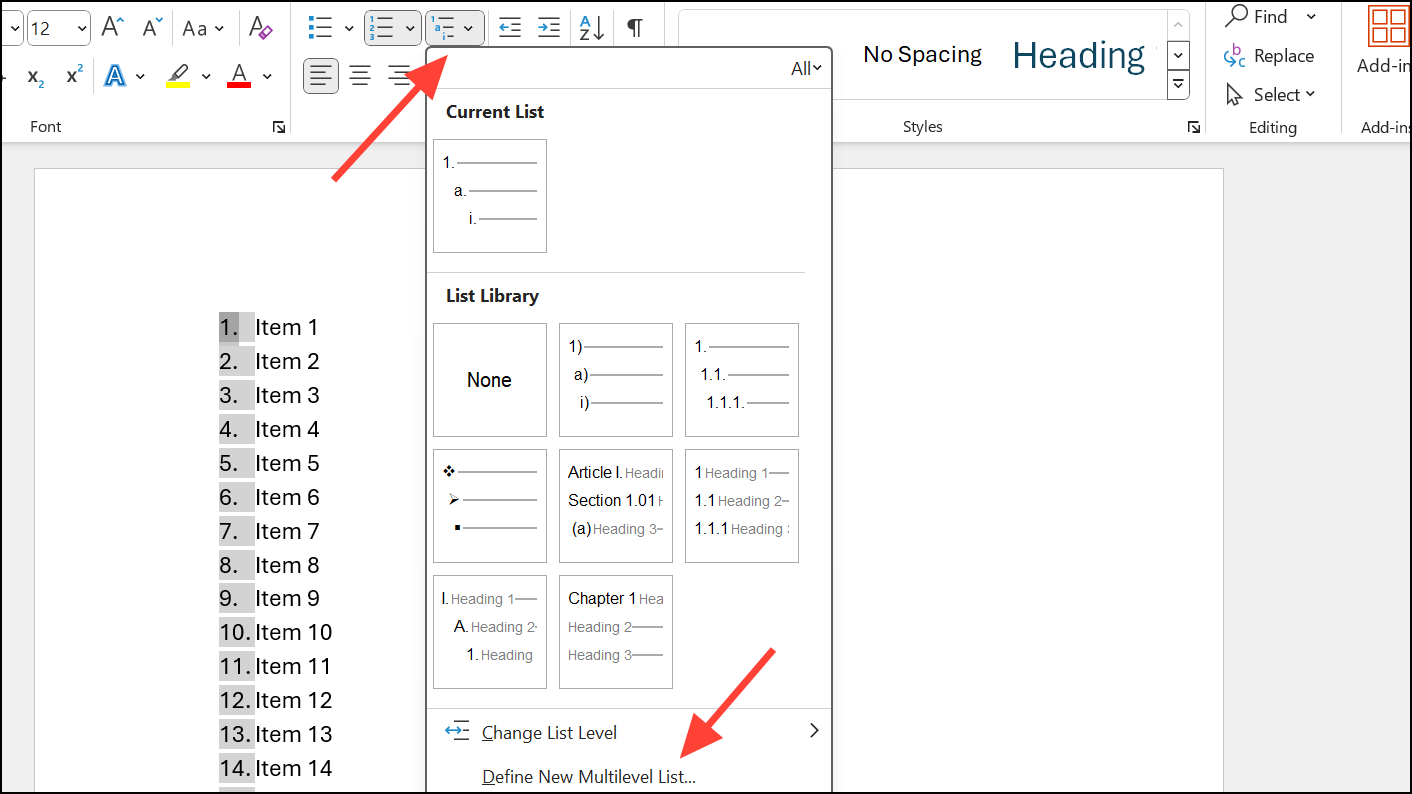Open the font size dropdown
Image resolution: width=1412 pixels, height=794 pixels.
pyautogui.click(x=80, y=28)
